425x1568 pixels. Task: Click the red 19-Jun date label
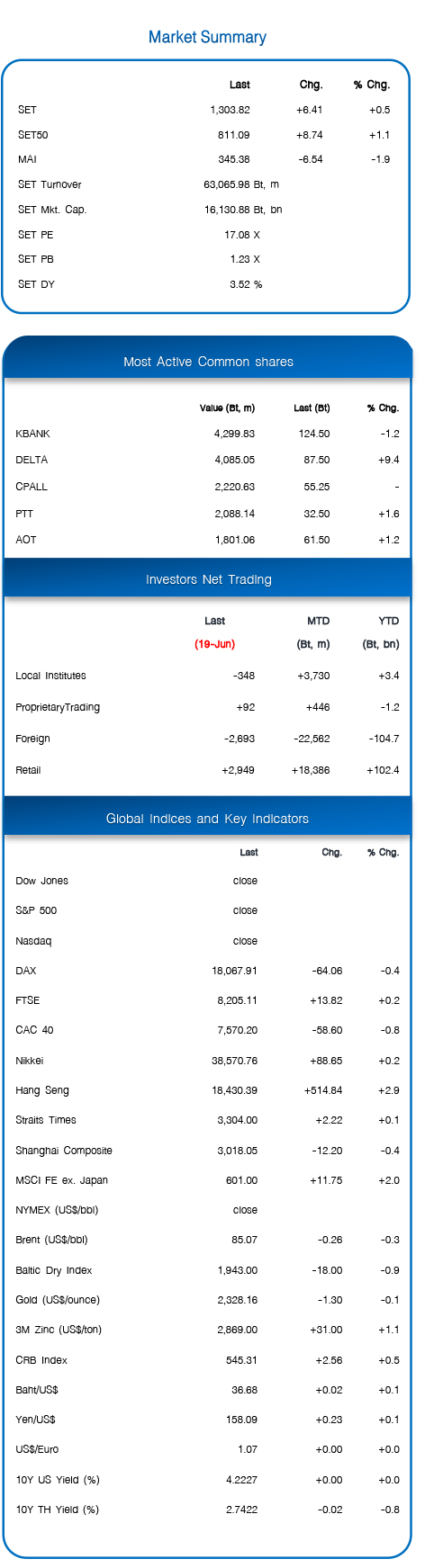point(214,644)
